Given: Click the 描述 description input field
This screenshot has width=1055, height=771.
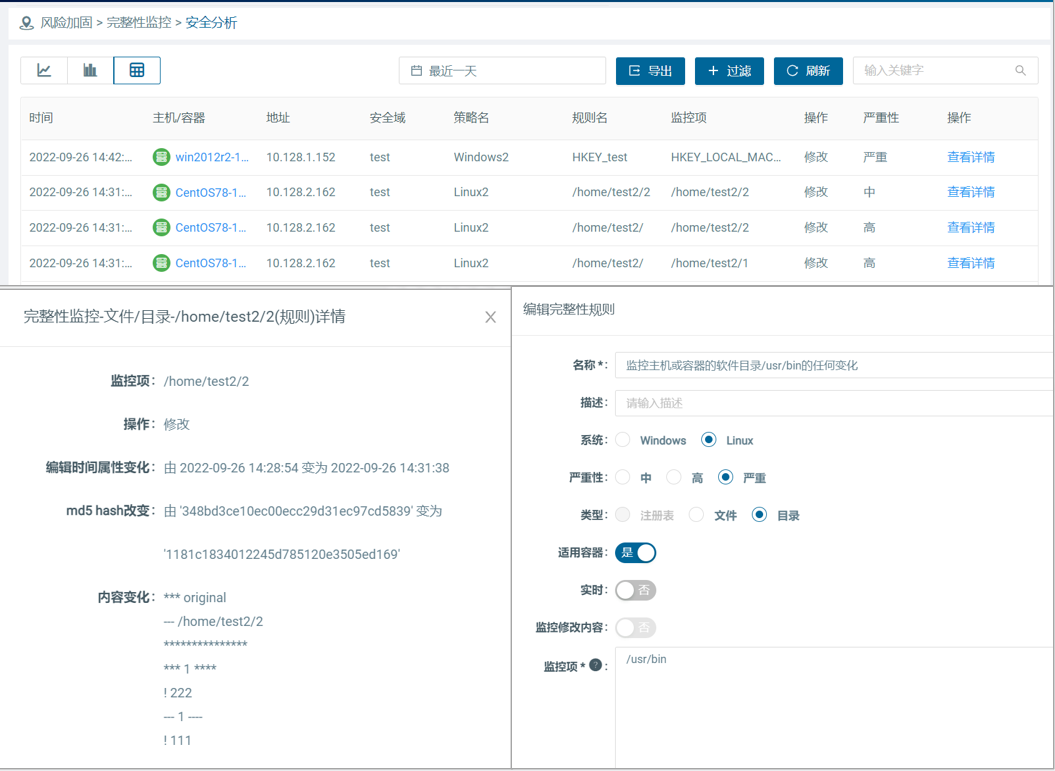Looking at the screenshot, I should 832,403.
